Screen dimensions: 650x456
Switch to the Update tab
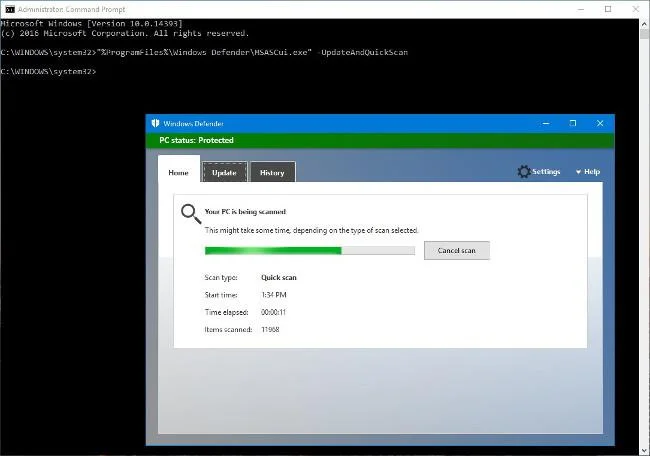(224, 172)
